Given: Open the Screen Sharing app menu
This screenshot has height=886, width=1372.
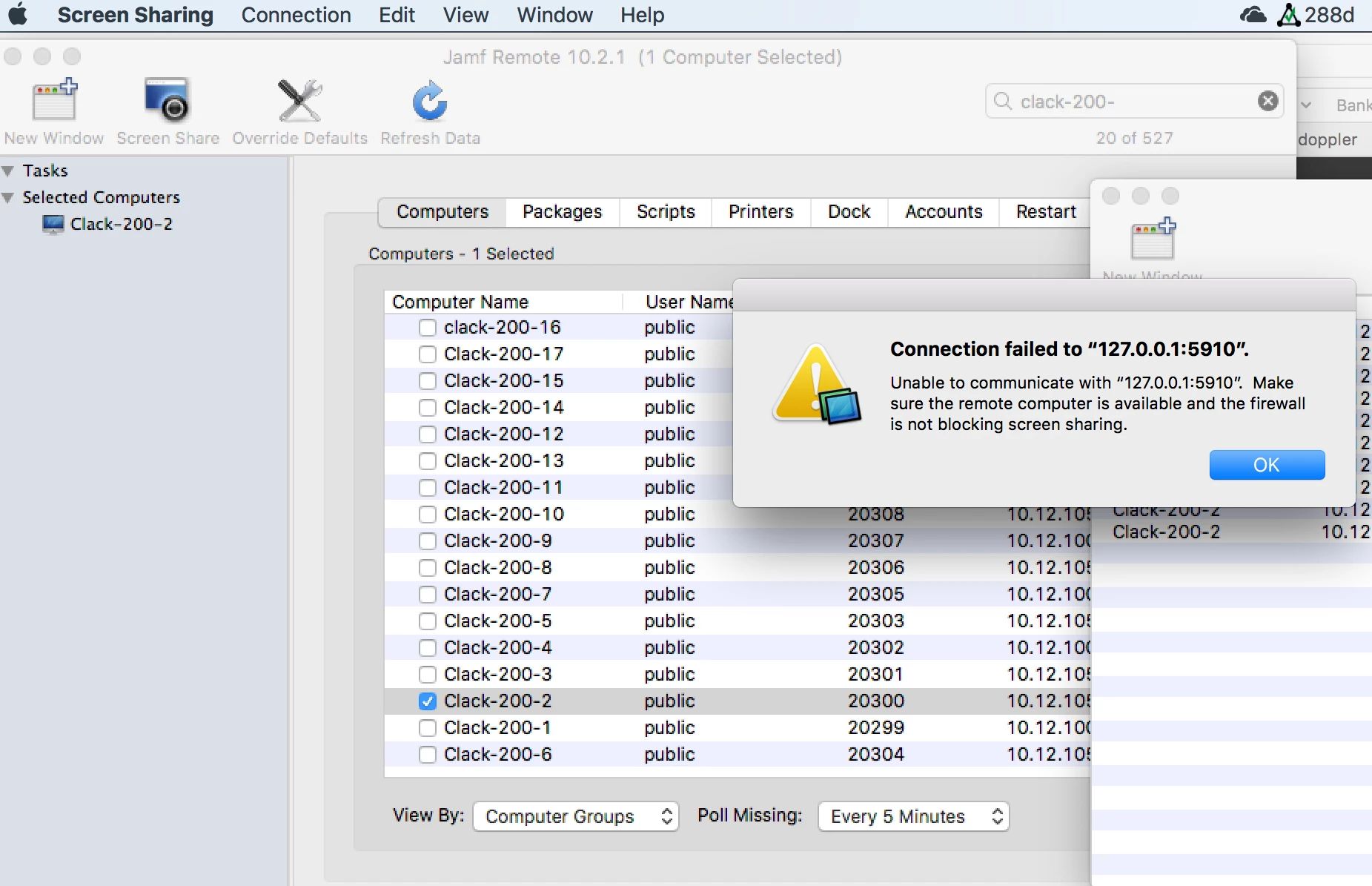Looking at the screenshot, I should (135, 15).
